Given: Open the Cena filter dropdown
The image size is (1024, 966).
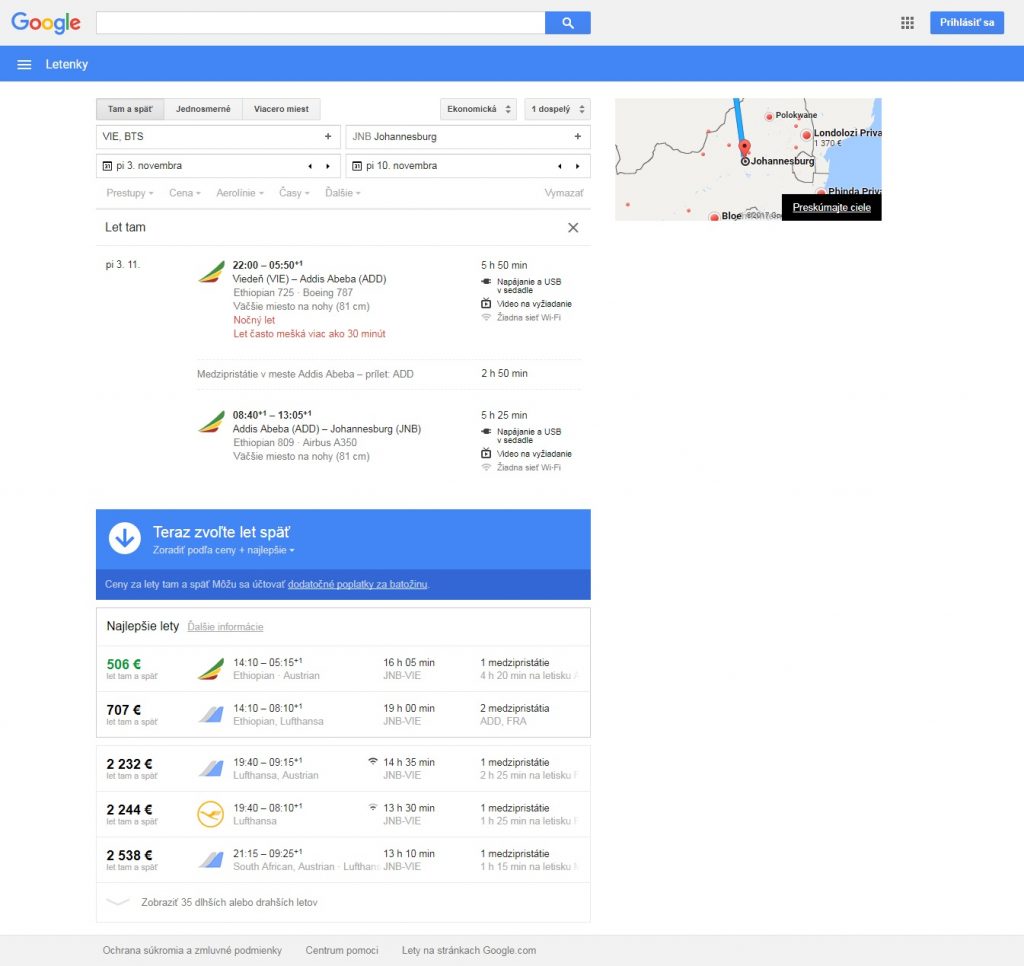Looking at the screenshot, I should (185, 193).
